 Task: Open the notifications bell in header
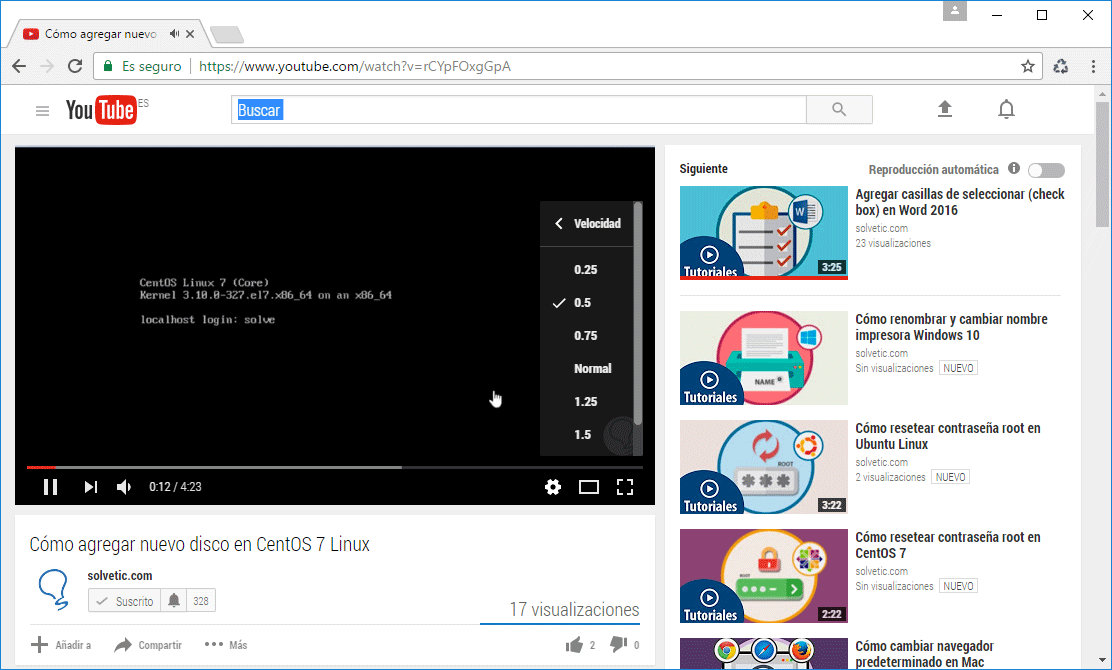1006,109
